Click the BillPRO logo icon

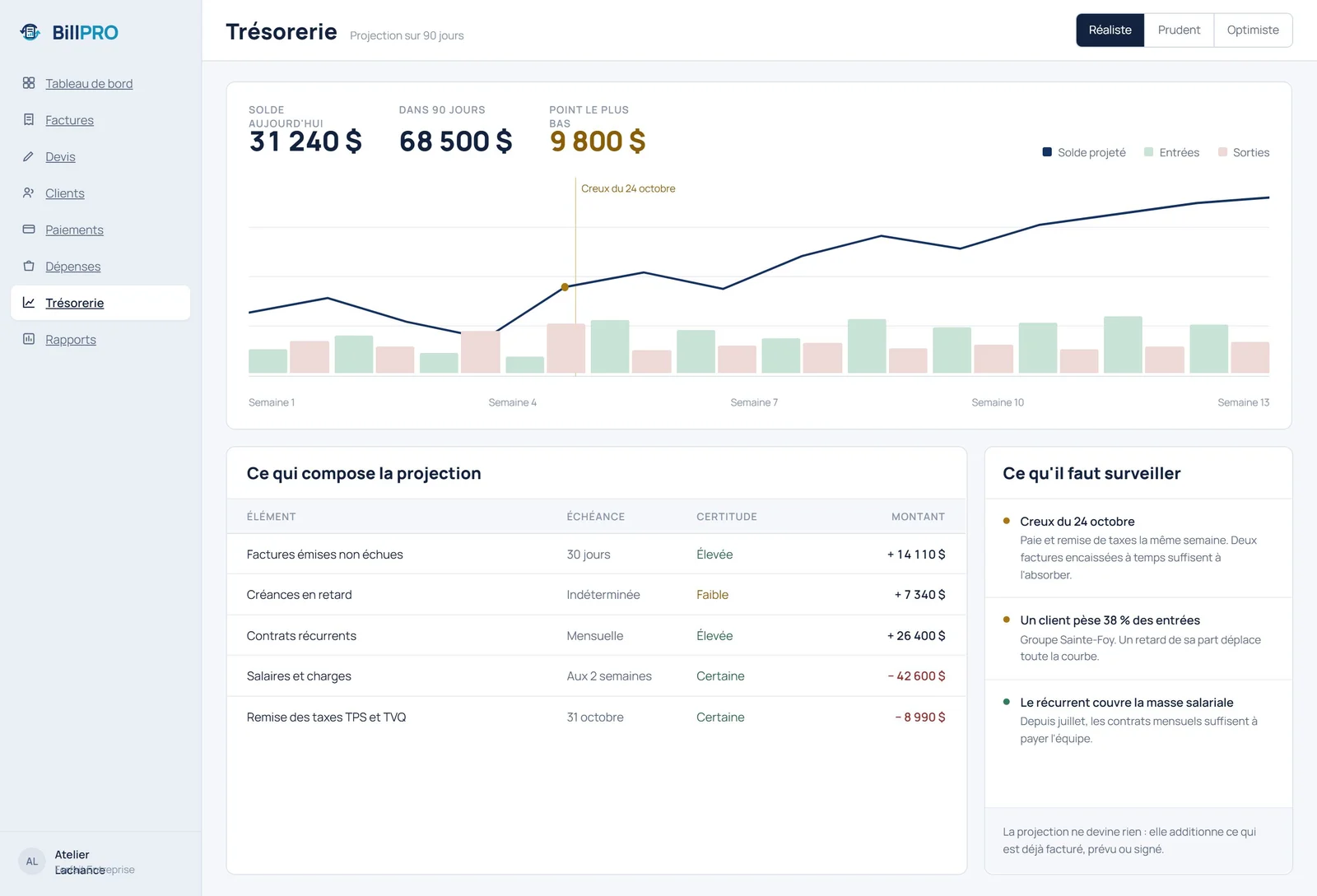coord(30,32)
